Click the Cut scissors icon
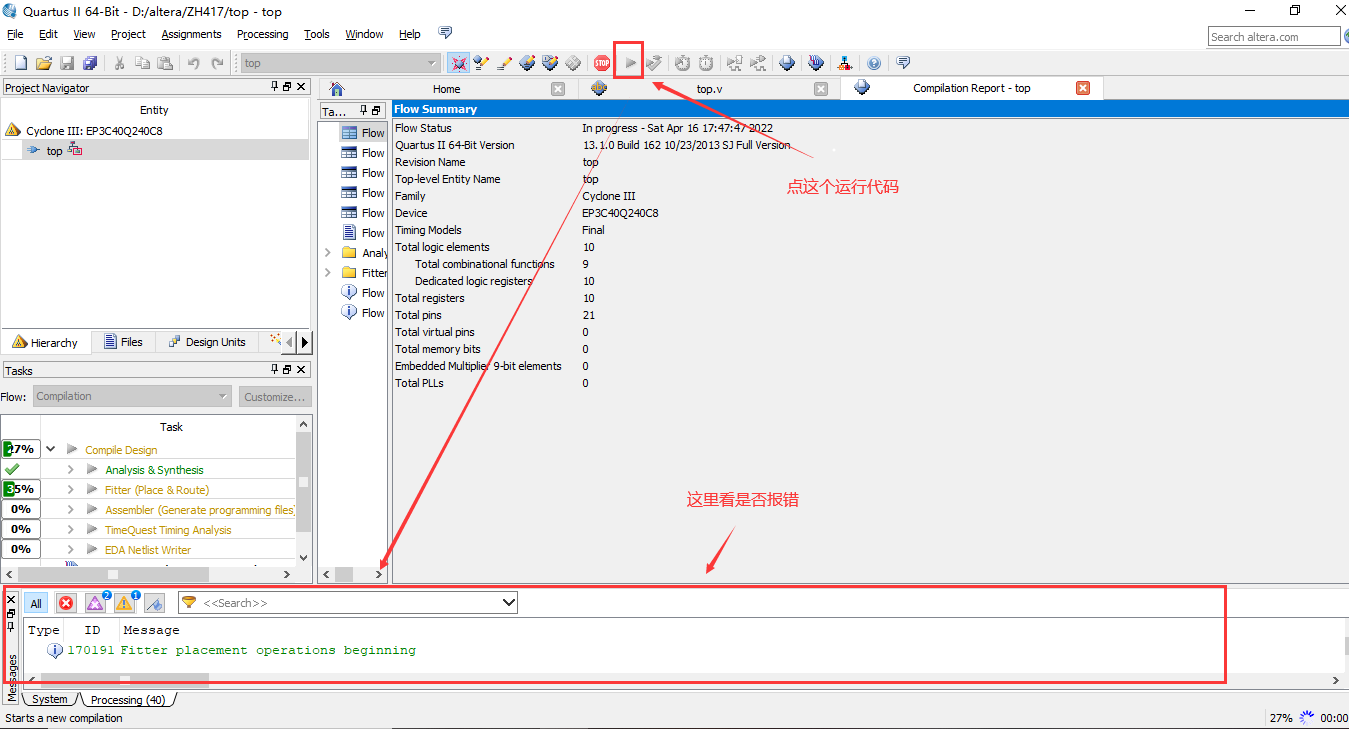This screenshot has height=729, width=1349. 119,63
